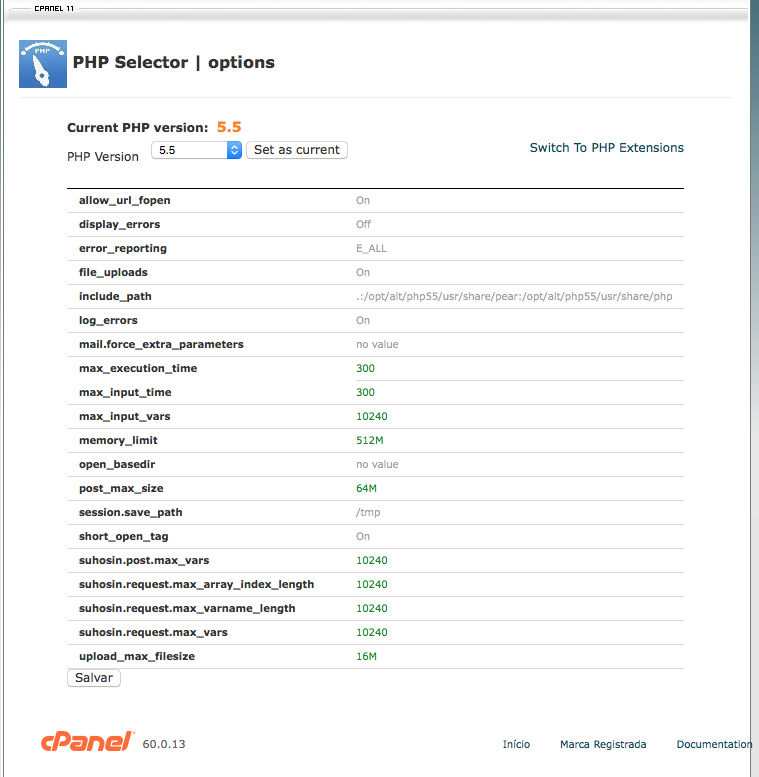Click the max_execution_time option label
759x777 pixels.
point(138,368)
